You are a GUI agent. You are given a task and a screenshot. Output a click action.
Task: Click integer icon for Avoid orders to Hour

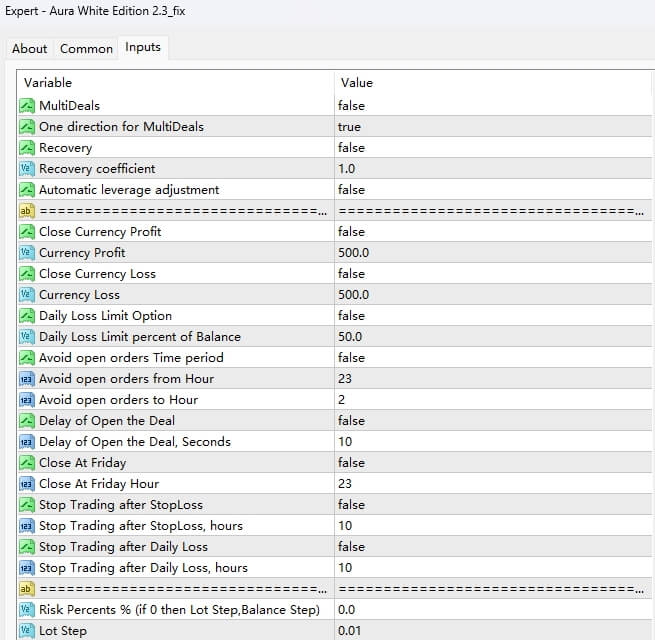click(27, 400)
